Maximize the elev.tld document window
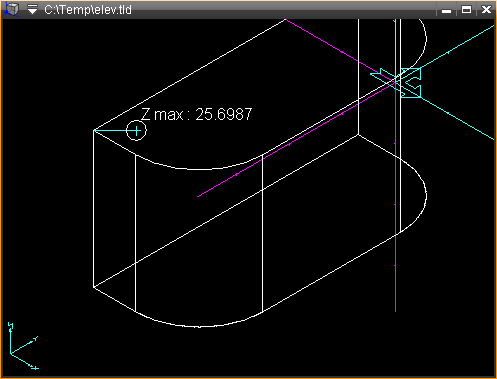The width and height of the screenshot is (497, 379). (466, 10)
